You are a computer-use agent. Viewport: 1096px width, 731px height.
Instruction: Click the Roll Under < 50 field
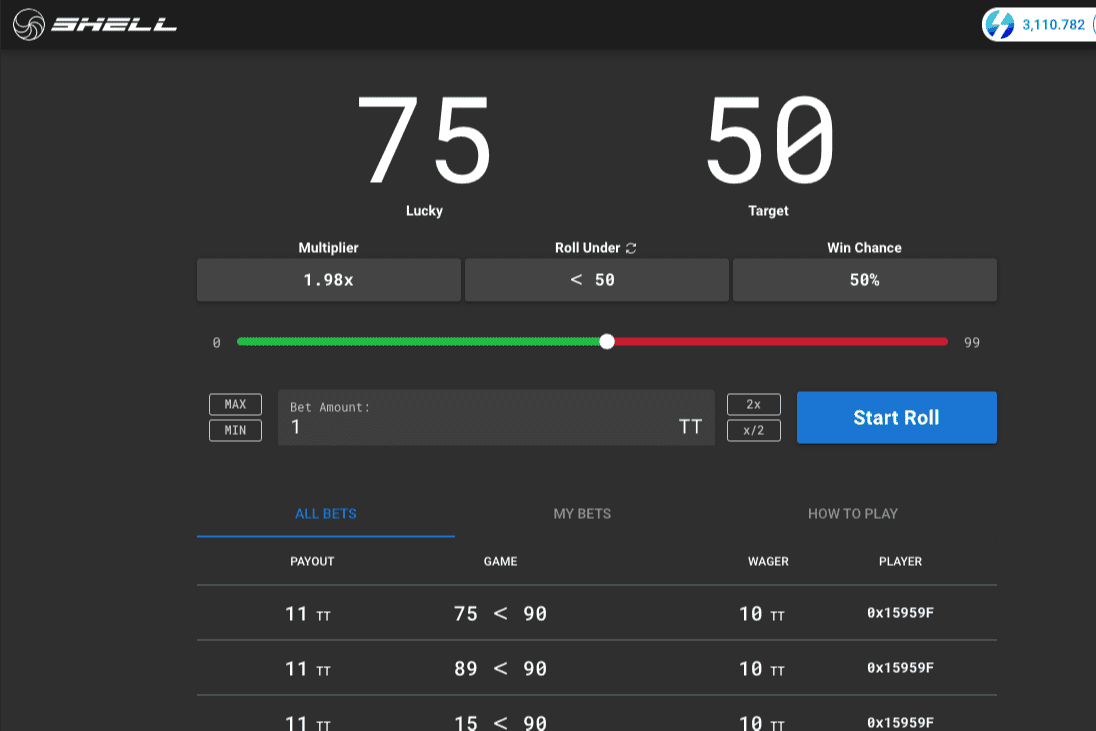click(596, 280)
